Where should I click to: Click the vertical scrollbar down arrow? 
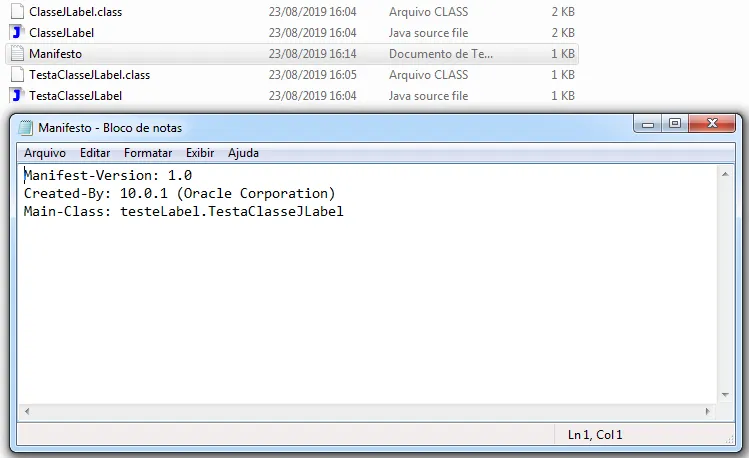click(x=725, y=395)
